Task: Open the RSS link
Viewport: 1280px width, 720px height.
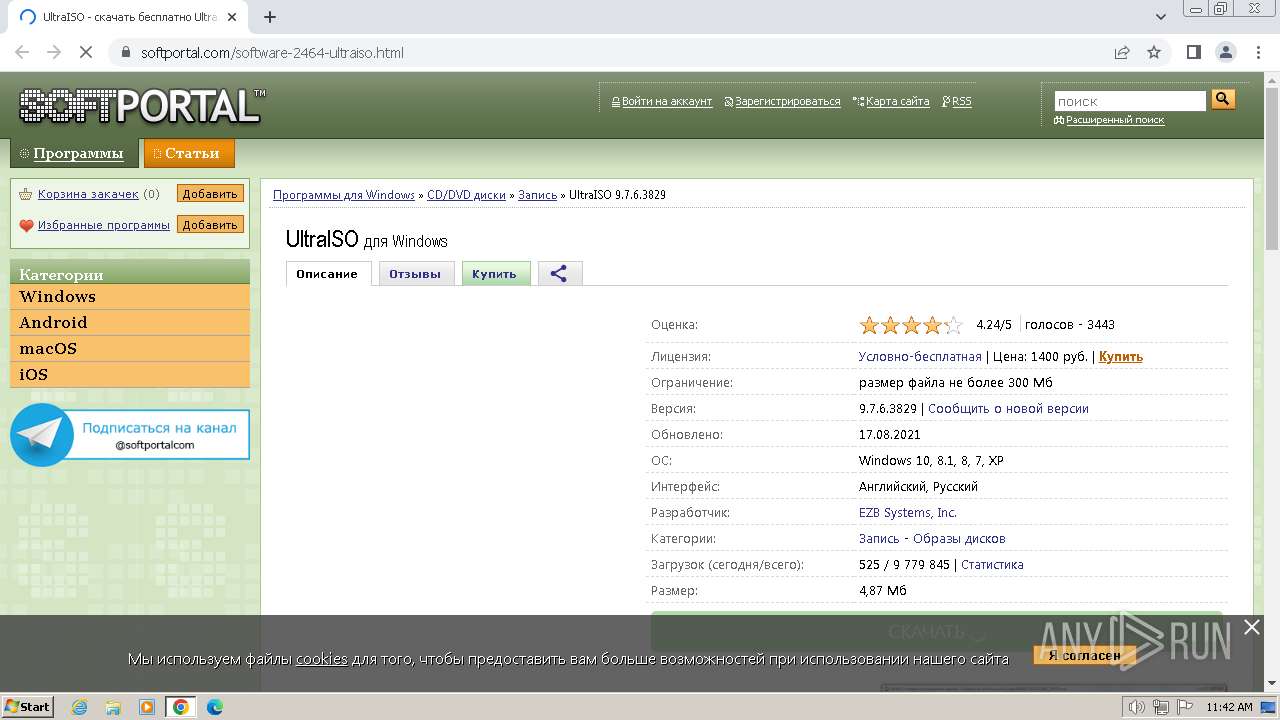Action: coord(961,101)
